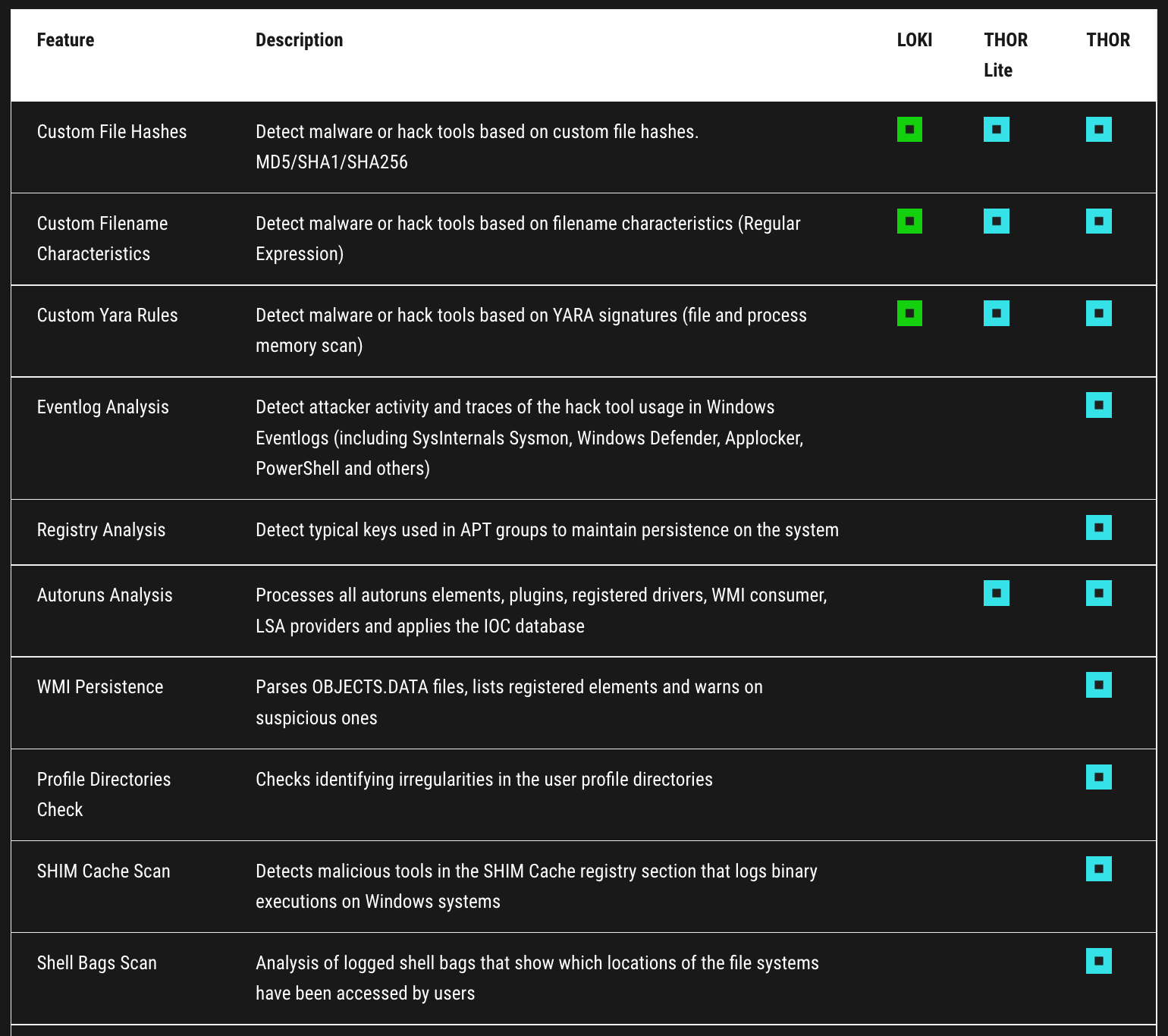Select the Eventlog Analysis feature name

point(103,407)
